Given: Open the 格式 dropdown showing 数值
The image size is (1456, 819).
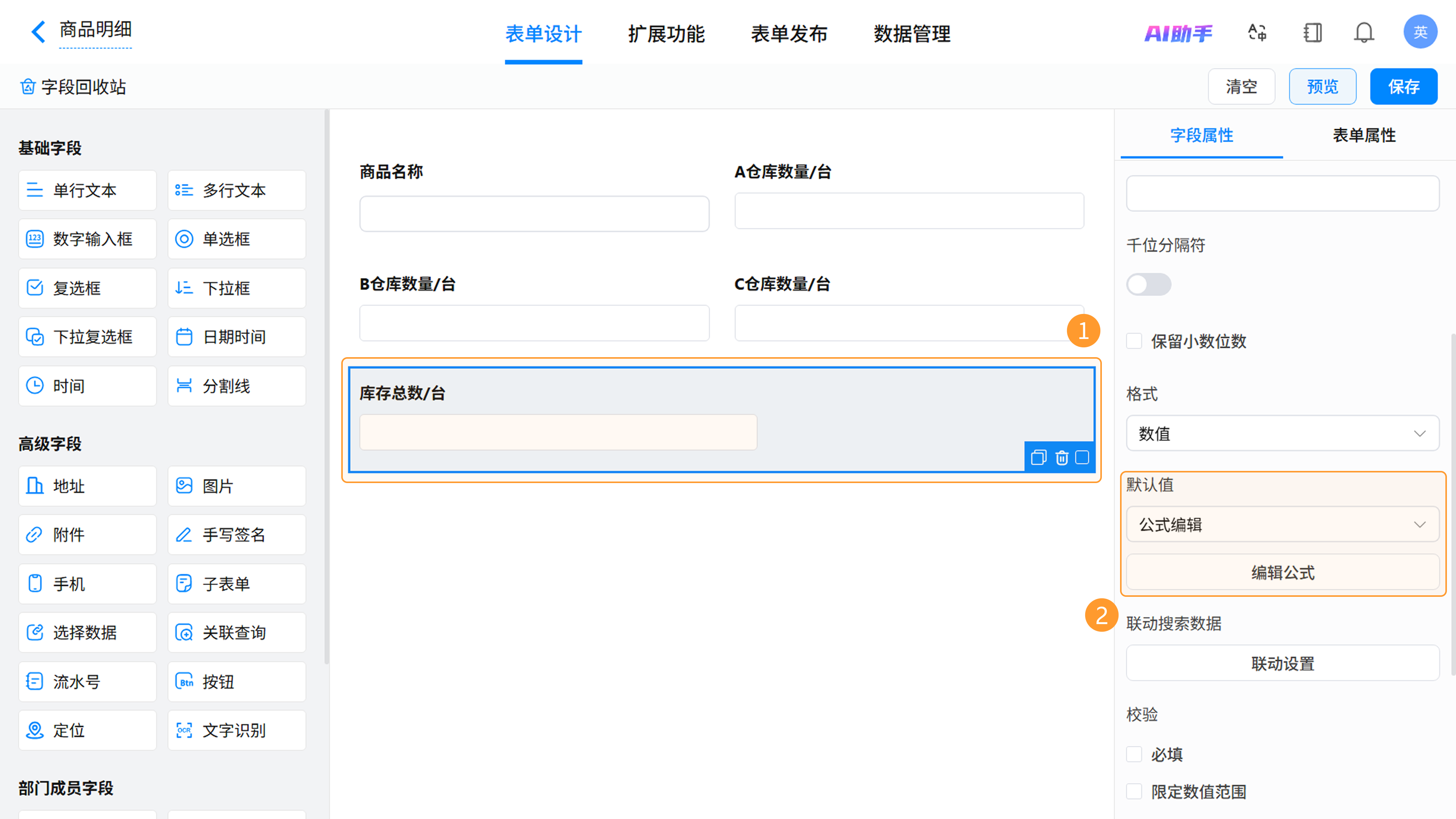Looking at the screenshot, I should [x=1282, y=433].
